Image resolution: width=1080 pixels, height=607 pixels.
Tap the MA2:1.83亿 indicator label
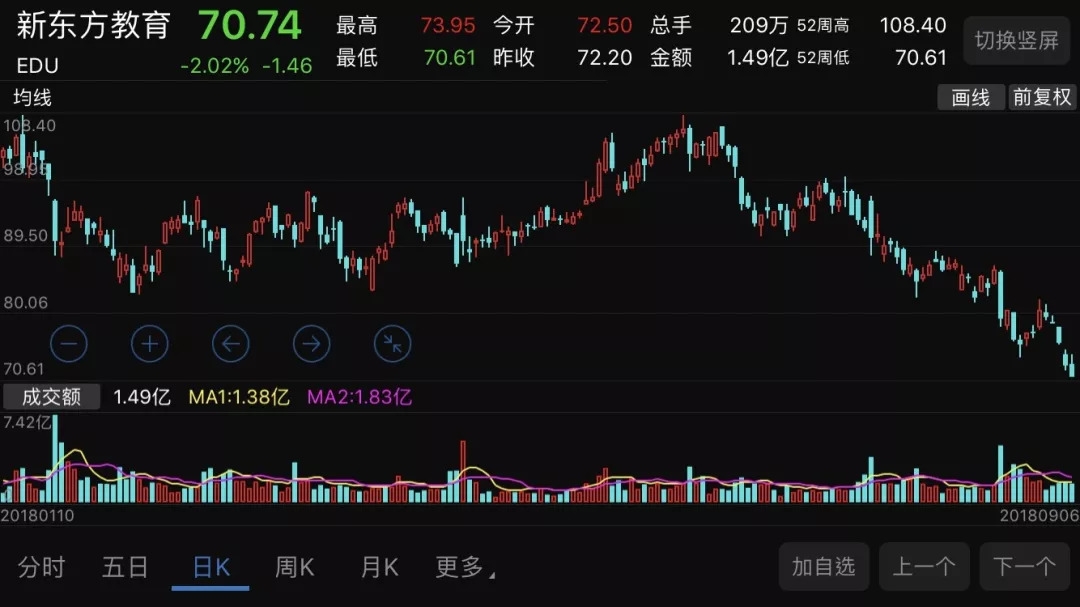click(359, 397)
